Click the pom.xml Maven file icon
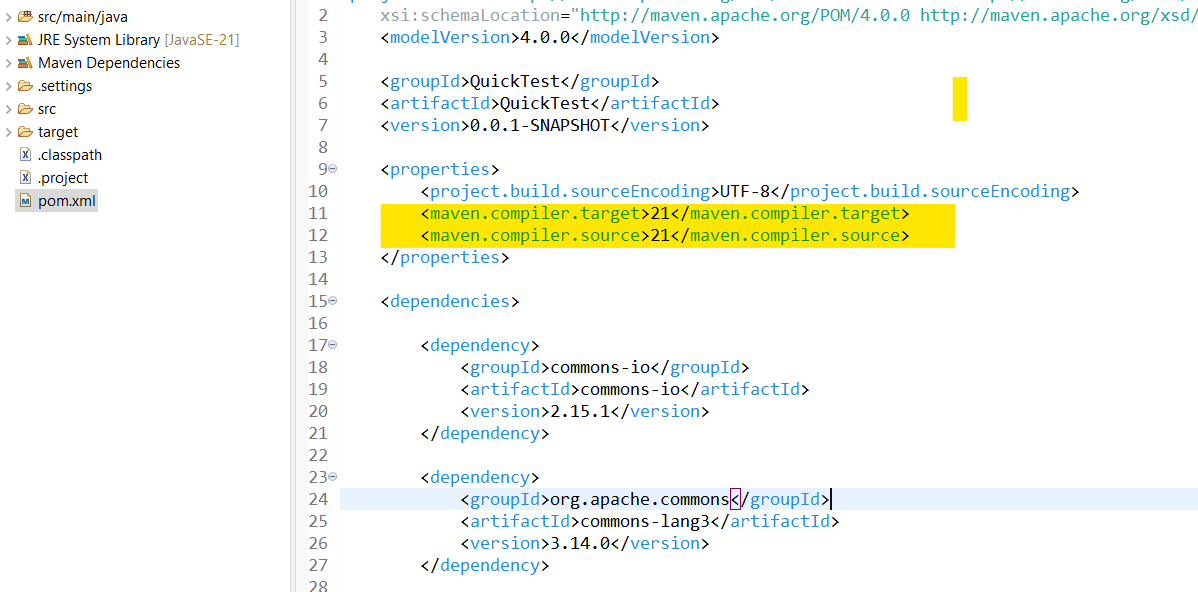The image size is (1198, 592). point(25,201)
